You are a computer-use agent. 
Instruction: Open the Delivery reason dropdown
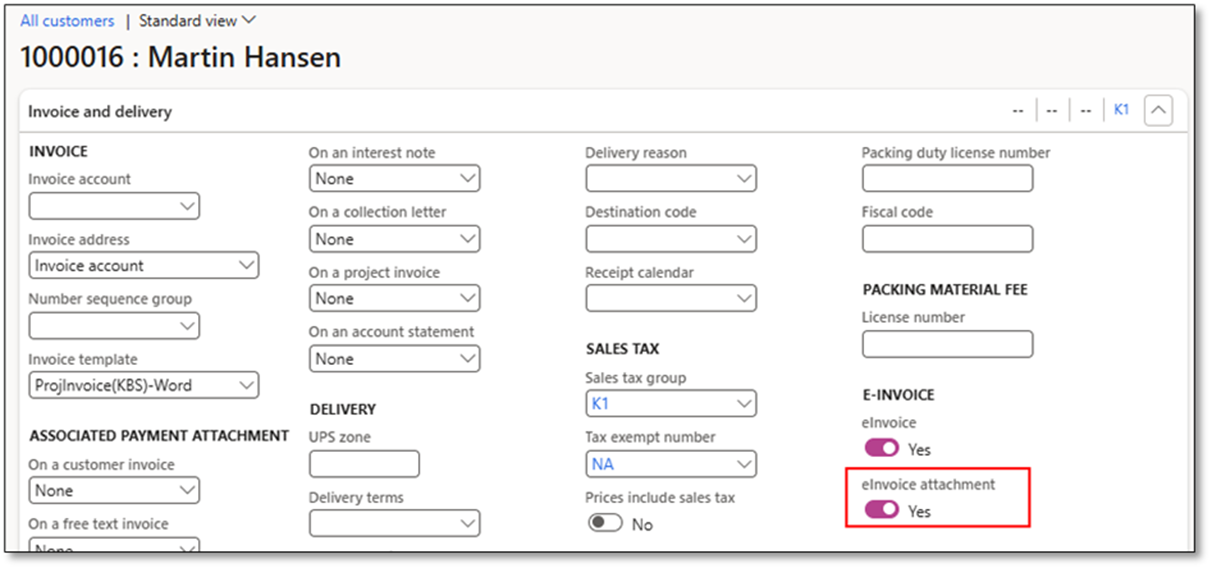670,179
